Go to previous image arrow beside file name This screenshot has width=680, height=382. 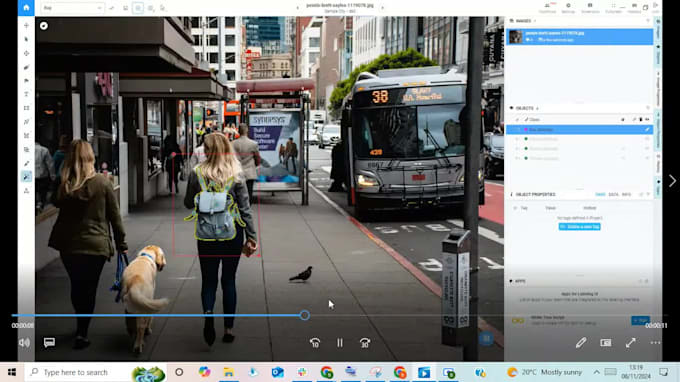coord(298,7)
